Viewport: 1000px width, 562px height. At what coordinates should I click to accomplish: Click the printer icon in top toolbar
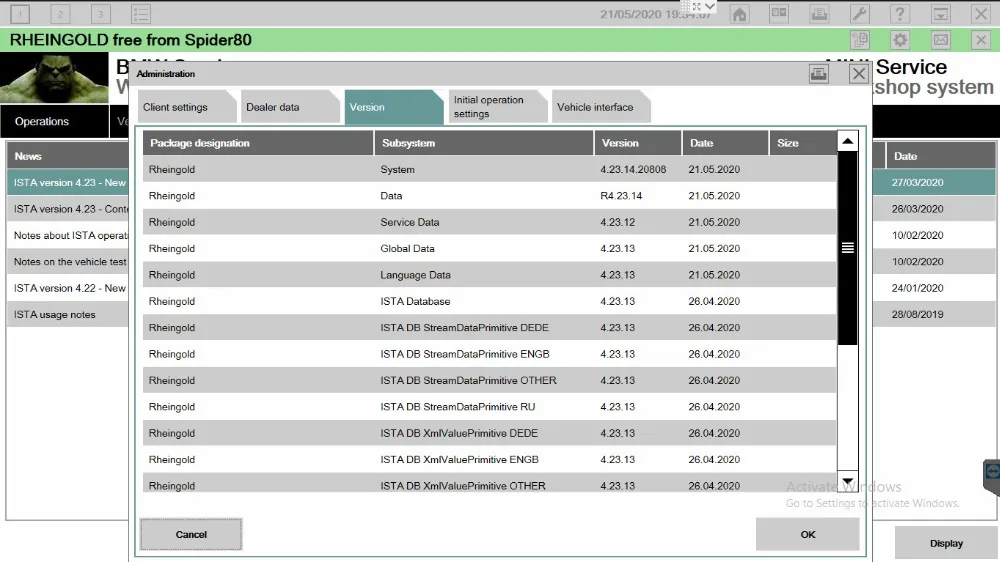[820, 13]
